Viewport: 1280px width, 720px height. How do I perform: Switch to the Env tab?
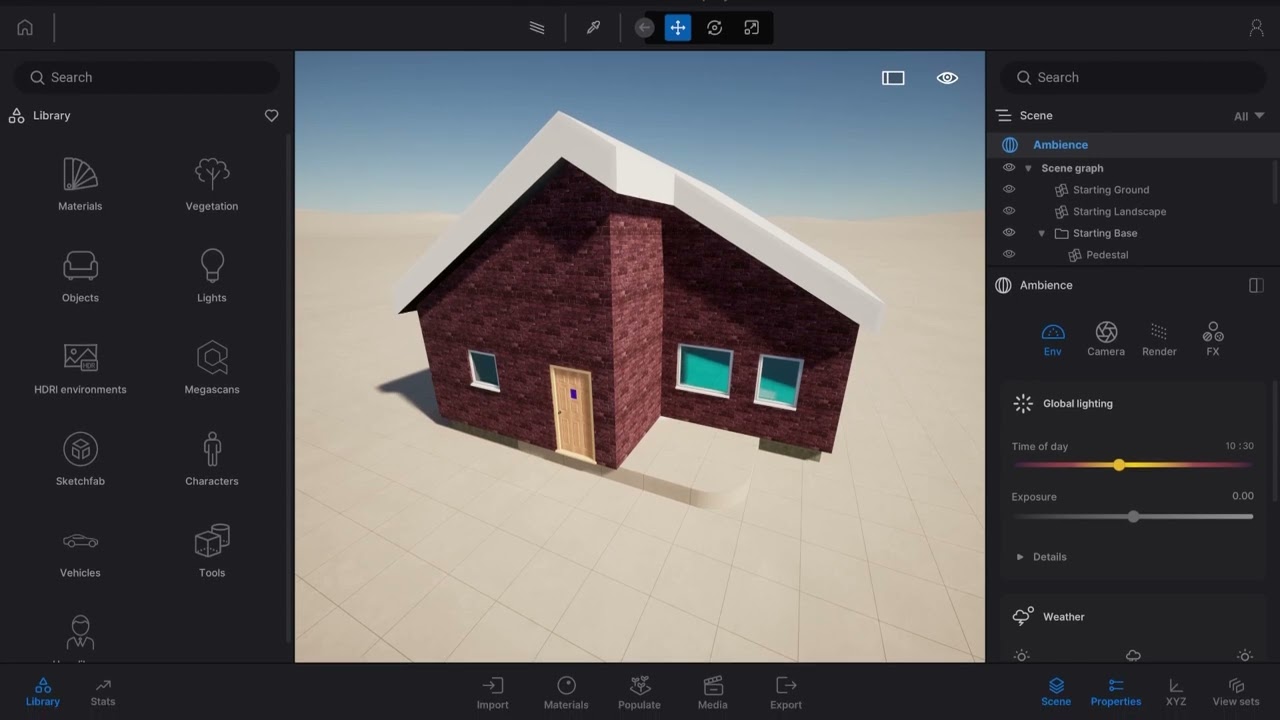pos(1053,339)
